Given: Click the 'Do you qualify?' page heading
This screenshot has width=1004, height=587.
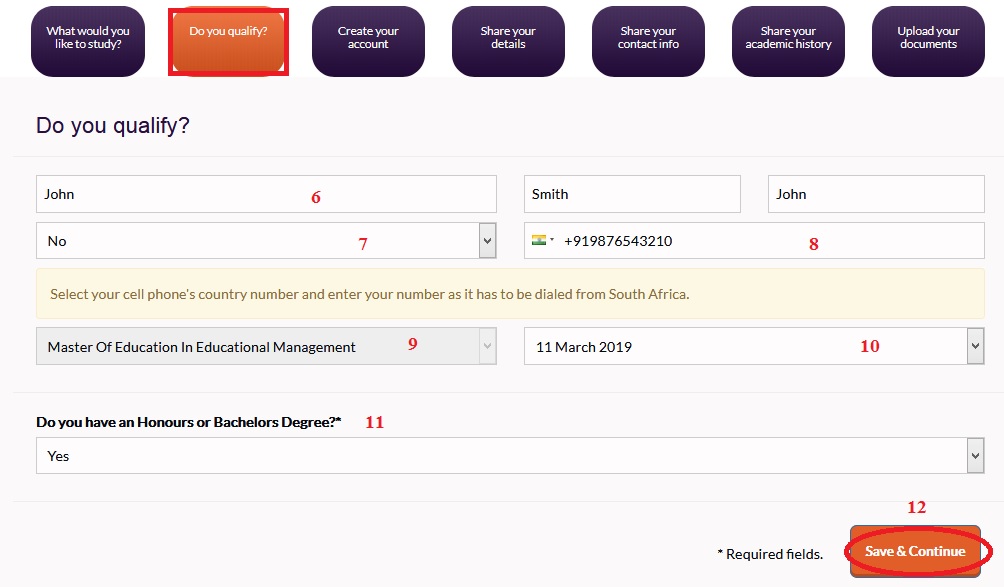Looking at the screenshot, I should tap(113, 126).
